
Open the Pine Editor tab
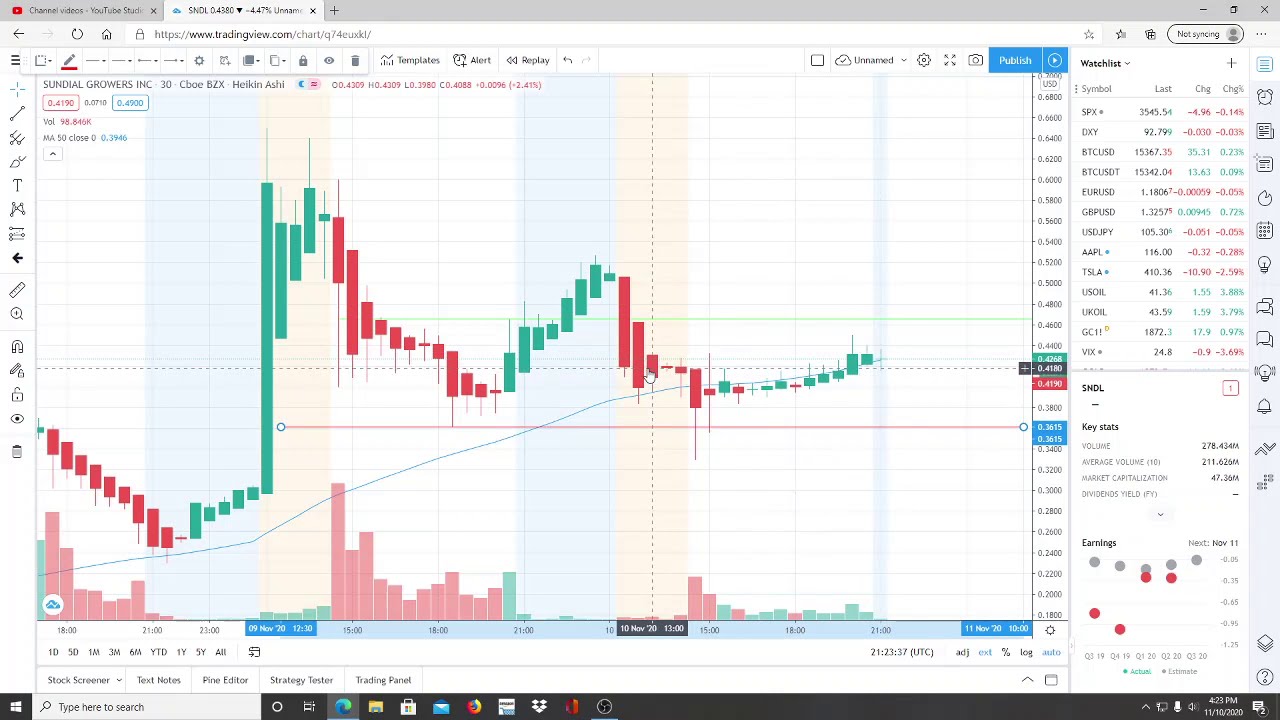point(225,680)
